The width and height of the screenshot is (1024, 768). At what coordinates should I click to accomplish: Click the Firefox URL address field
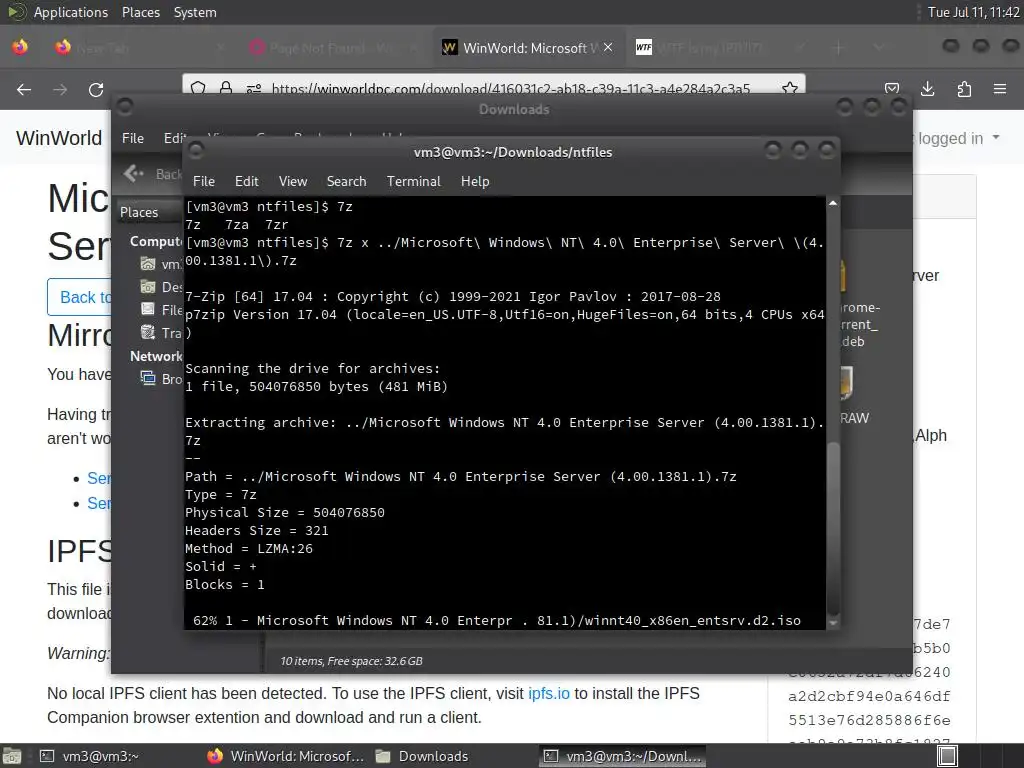click(510, 88)
